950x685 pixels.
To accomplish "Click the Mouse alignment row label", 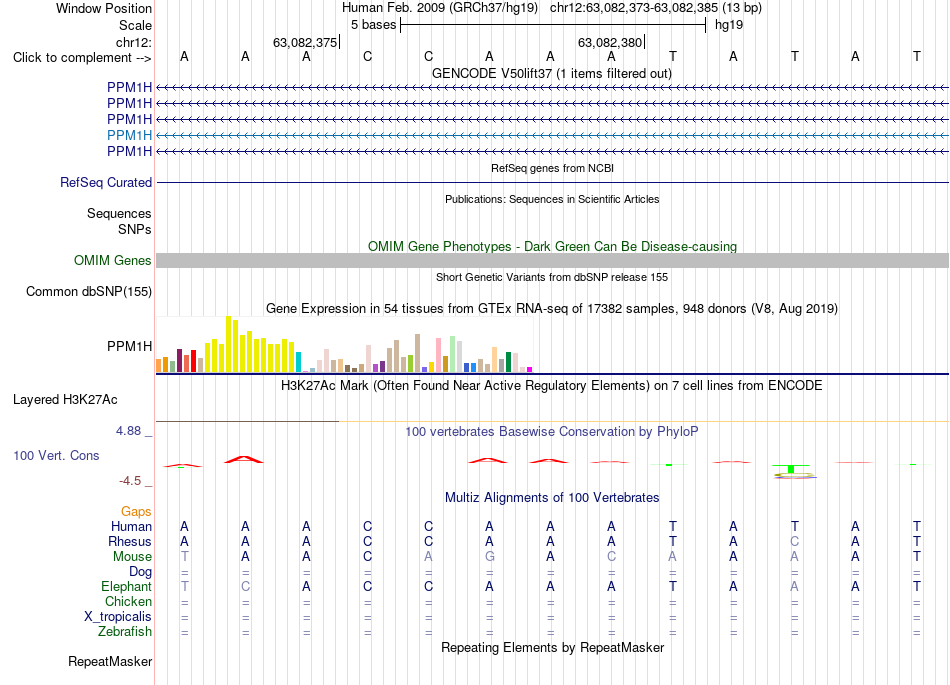I will [x=133, y=557].
